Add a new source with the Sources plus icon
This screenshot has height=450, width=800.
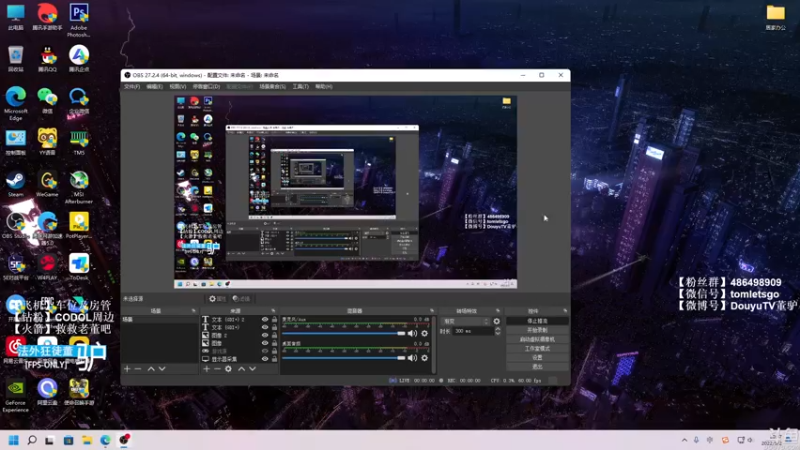(207, 369)
